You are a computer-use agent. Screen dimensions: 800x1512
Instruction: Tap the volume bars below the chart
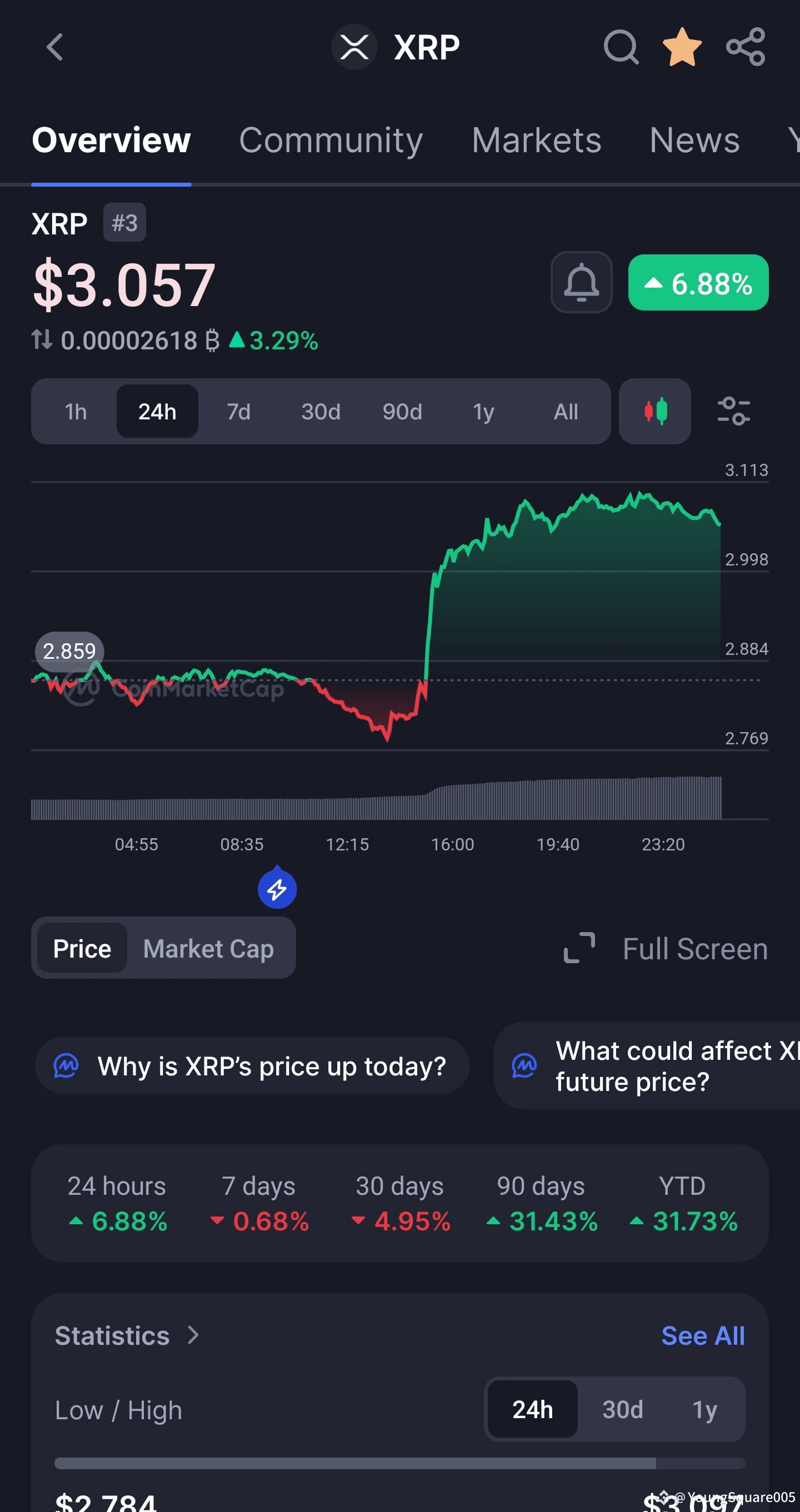pyautogui.click(x=376, y=798)
